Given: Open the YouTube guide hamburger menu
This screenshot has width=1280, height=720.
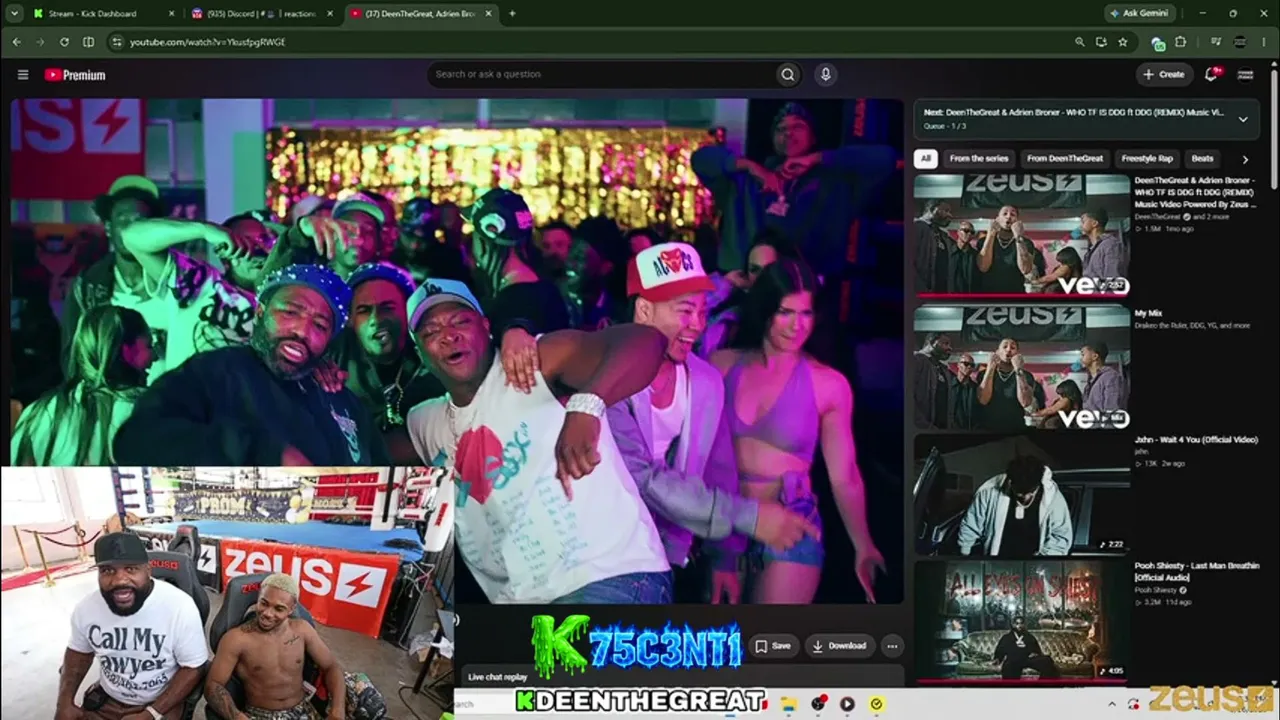Looking at the screenshot, I should click(23, 74).
